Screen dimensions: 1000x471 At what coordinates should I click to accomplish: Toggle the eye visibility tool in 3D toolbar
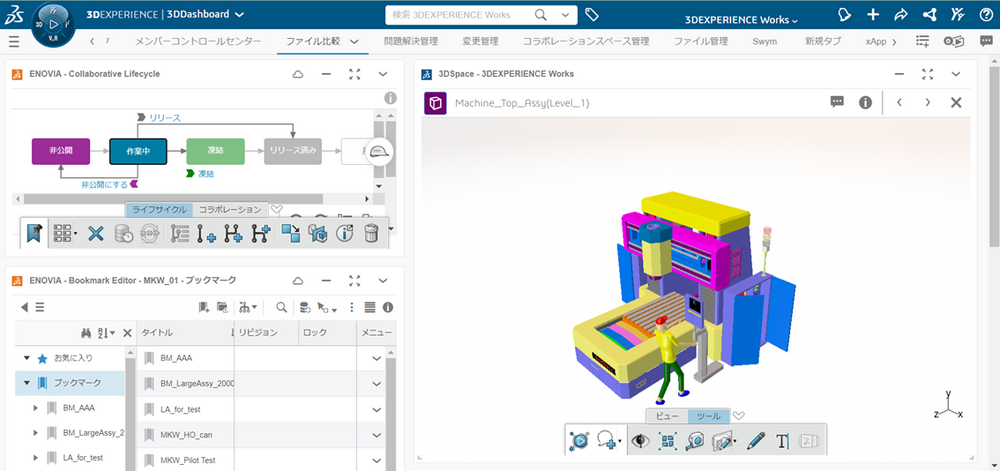638,440
